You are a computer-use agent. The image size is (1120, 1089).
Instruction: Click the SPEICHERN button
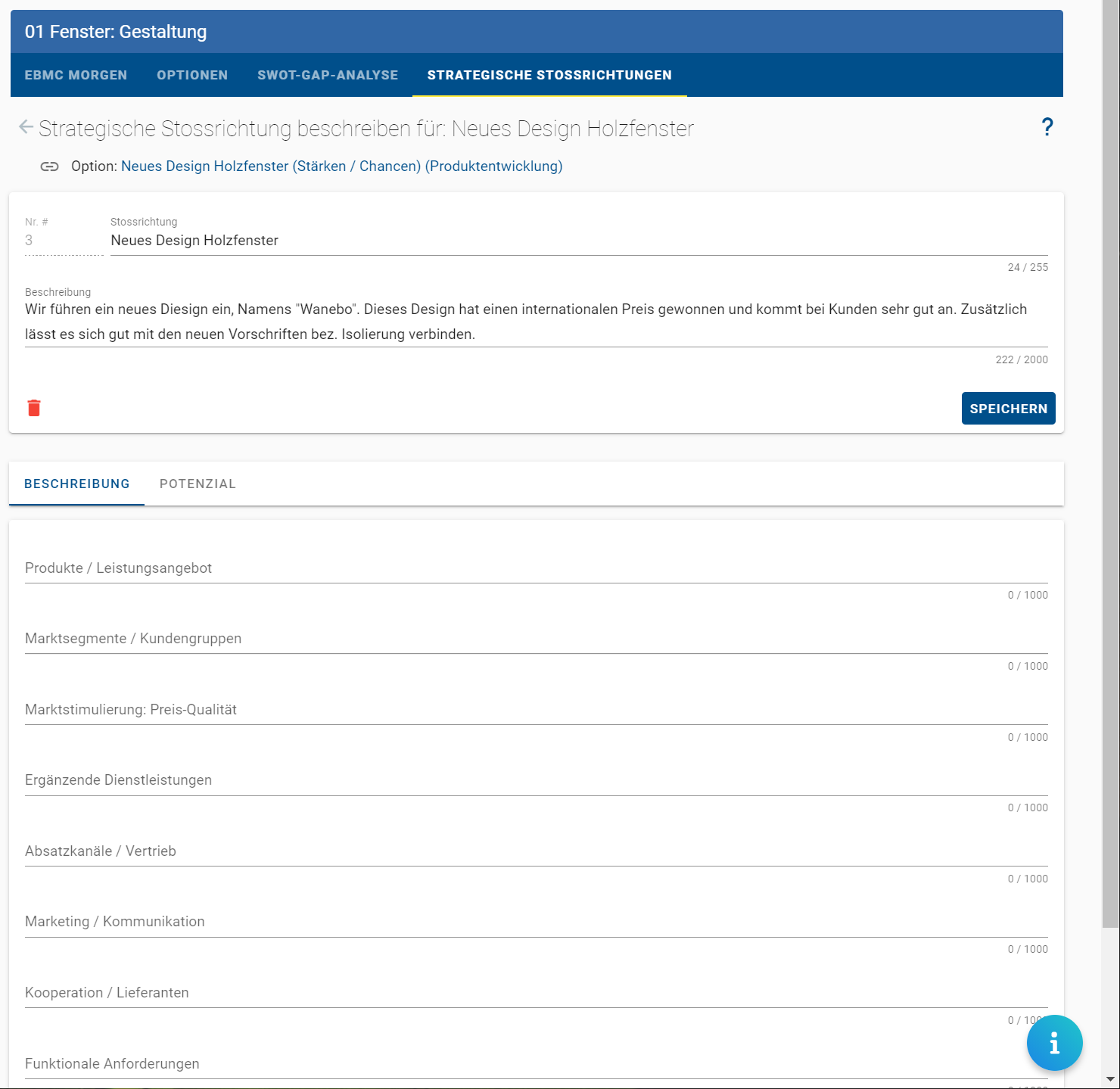coord(1008,409)
